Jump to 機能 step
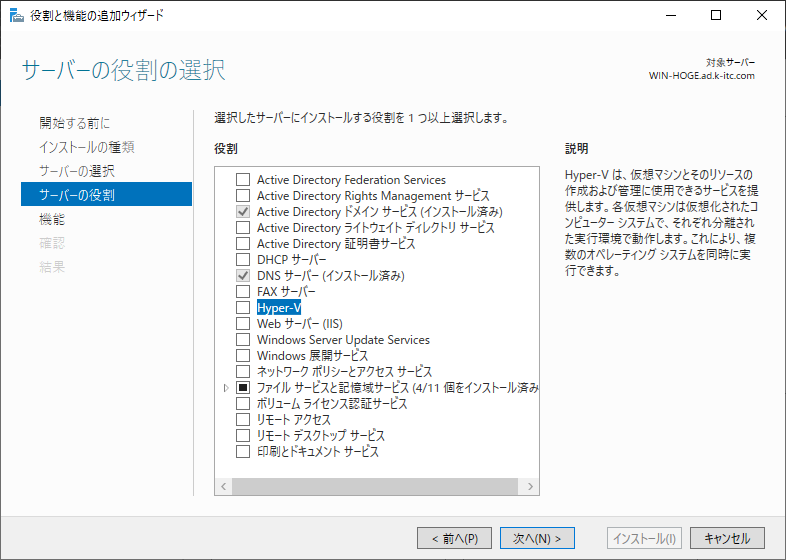 tap(52, 219)
